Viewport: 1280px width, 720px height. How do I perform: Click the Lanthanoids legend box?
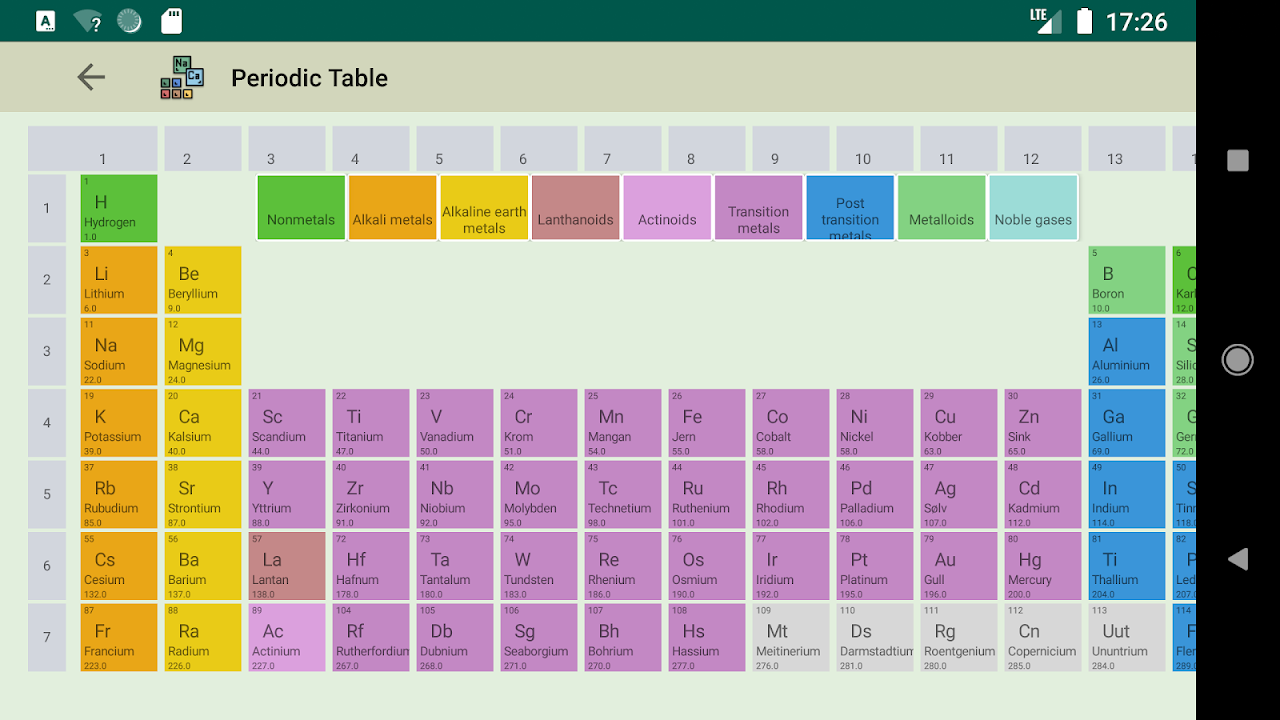575,208
